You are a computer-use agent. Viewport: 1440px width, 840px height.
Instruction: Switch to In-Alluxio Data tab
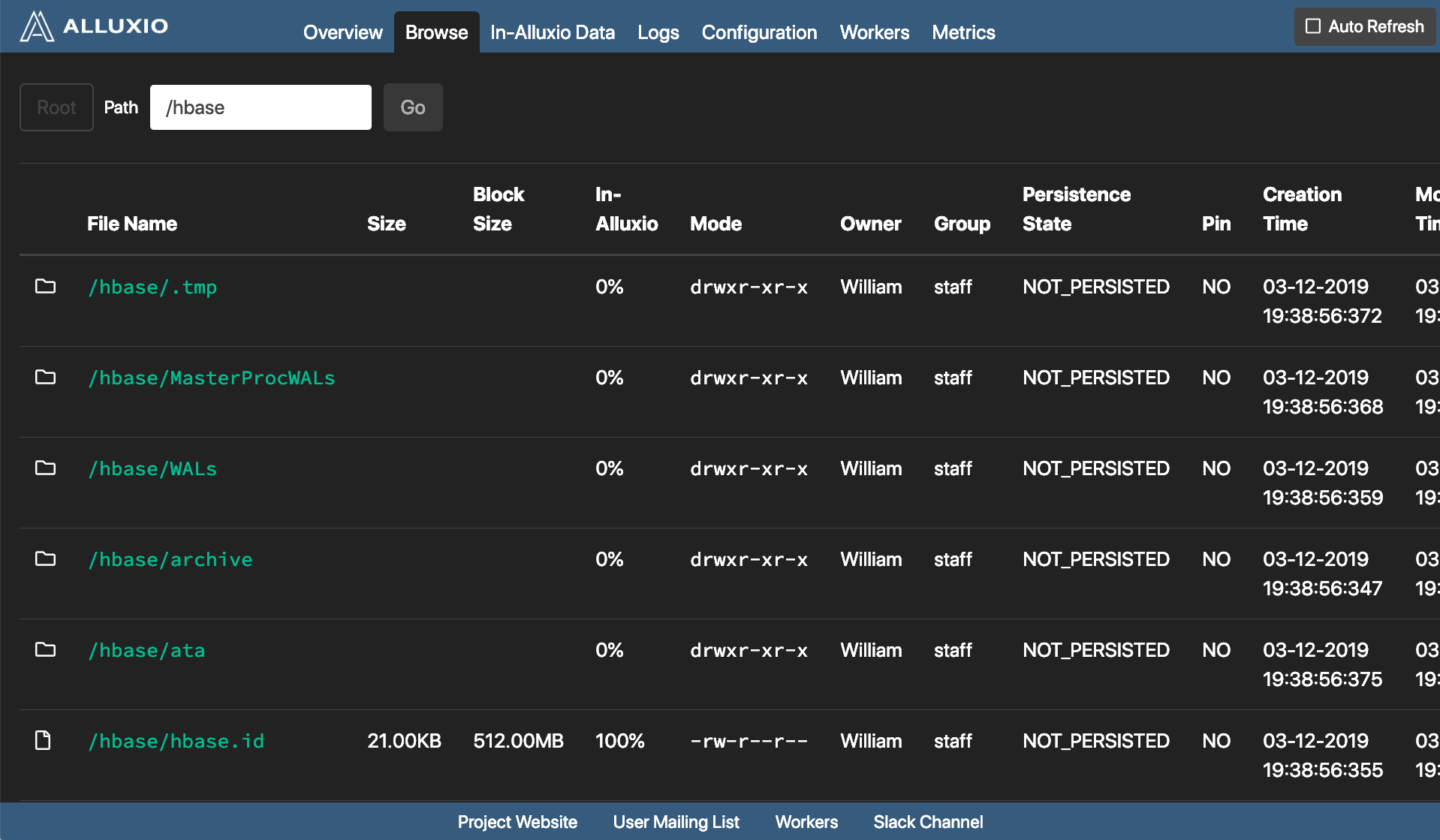(553, 32)
